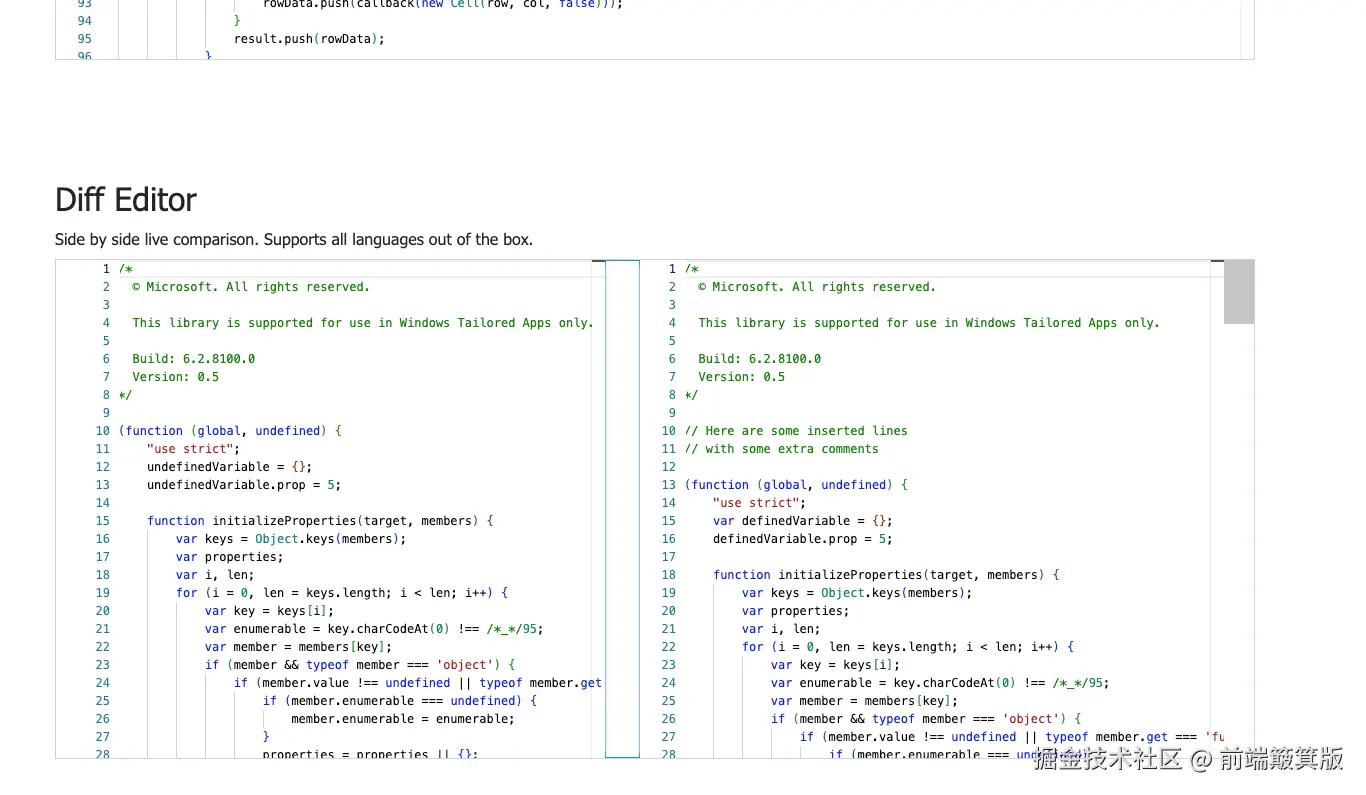Click left pane 'Build: 6.2.8100.0' line
The width and height of the screenshot is (1366, 795).
click(193, 359)
